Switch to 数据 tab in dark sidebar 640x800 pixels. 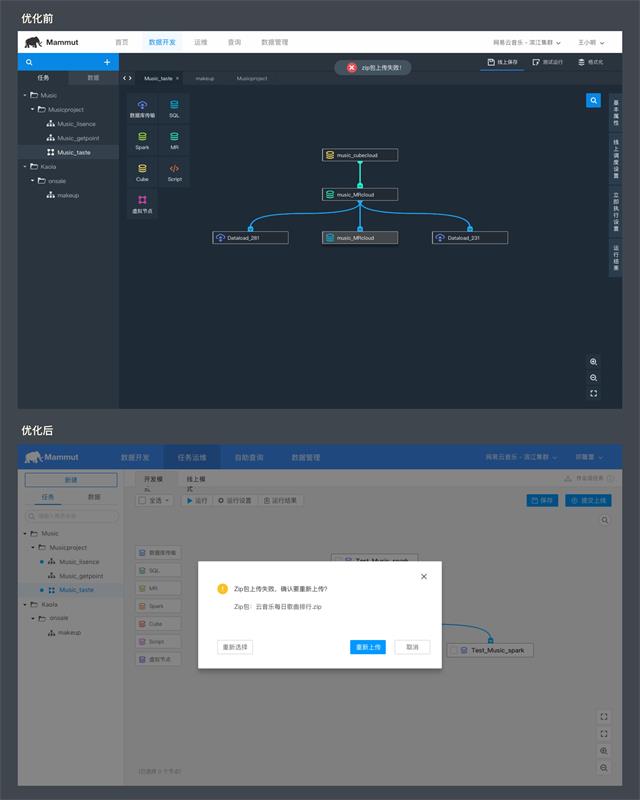point(93,78)
